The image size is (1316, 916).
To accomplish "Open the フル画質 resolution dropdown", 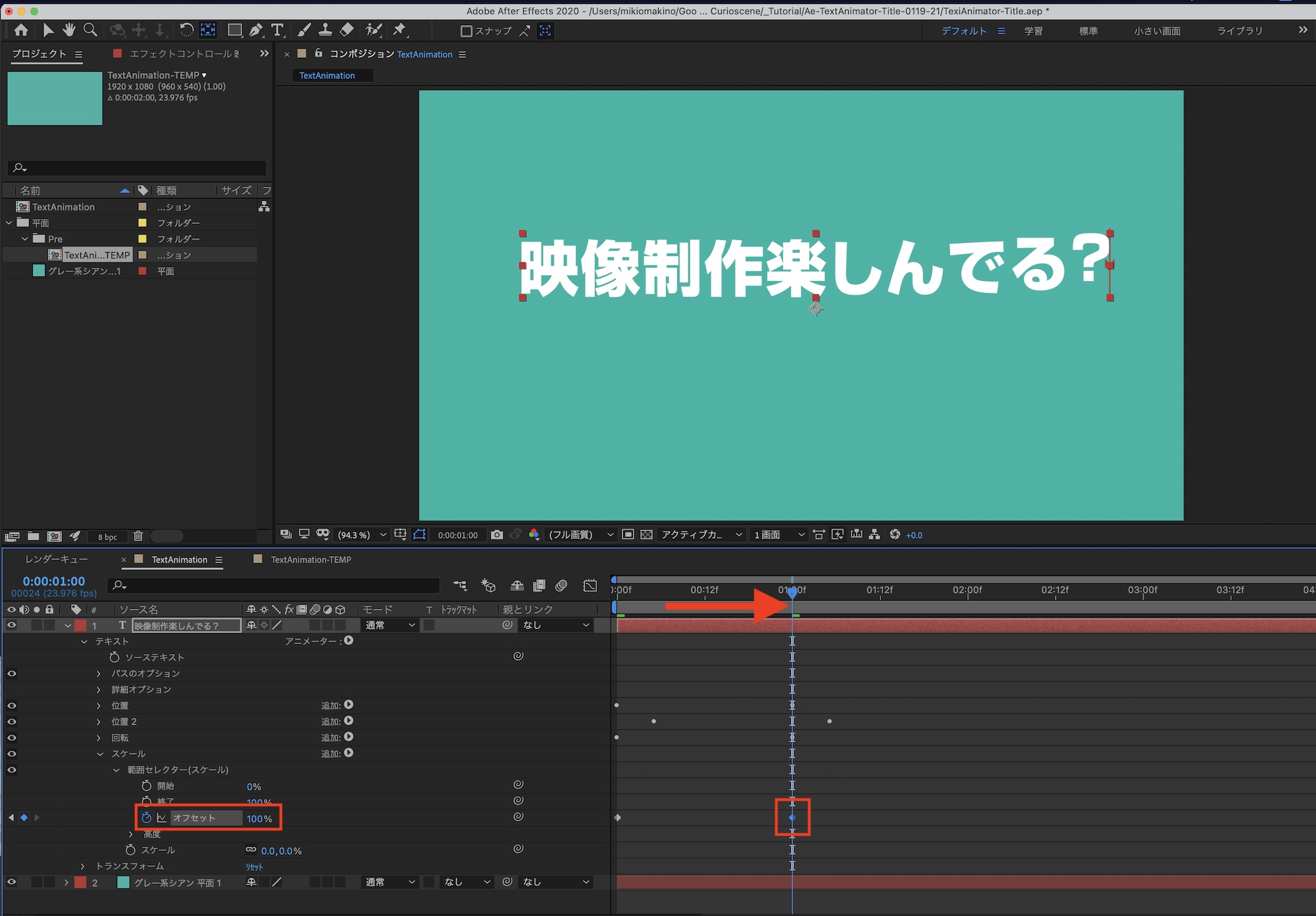I will 581,535.
